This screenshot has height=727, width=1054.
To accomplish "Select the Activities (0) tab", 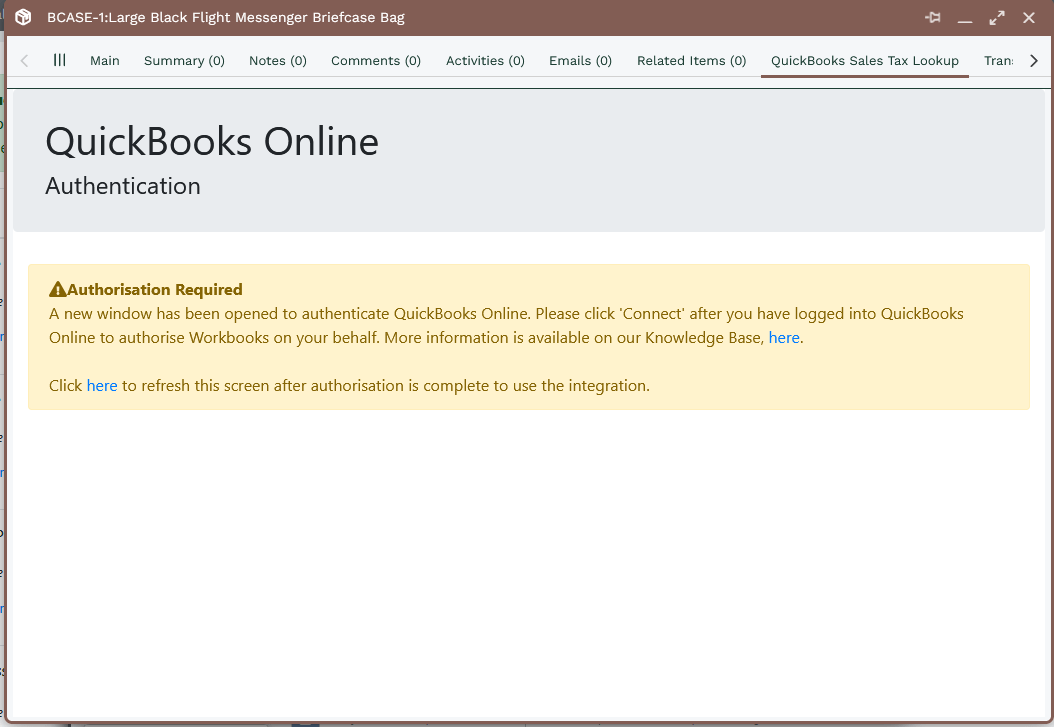I will (x=485, y=61).
